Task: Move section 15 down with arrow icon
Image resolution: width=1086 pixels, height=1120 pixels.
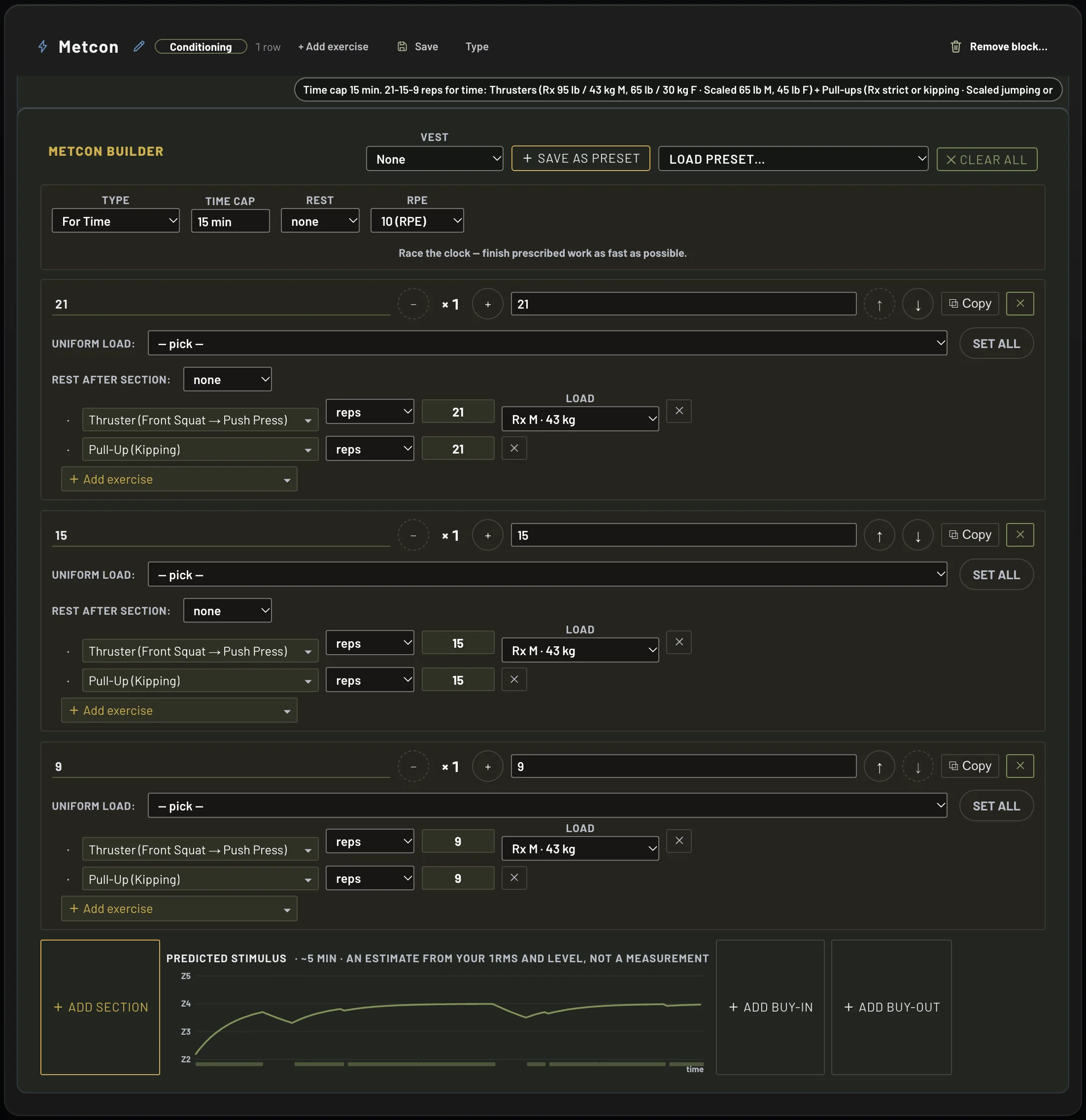Action: (x=917, y=535)
